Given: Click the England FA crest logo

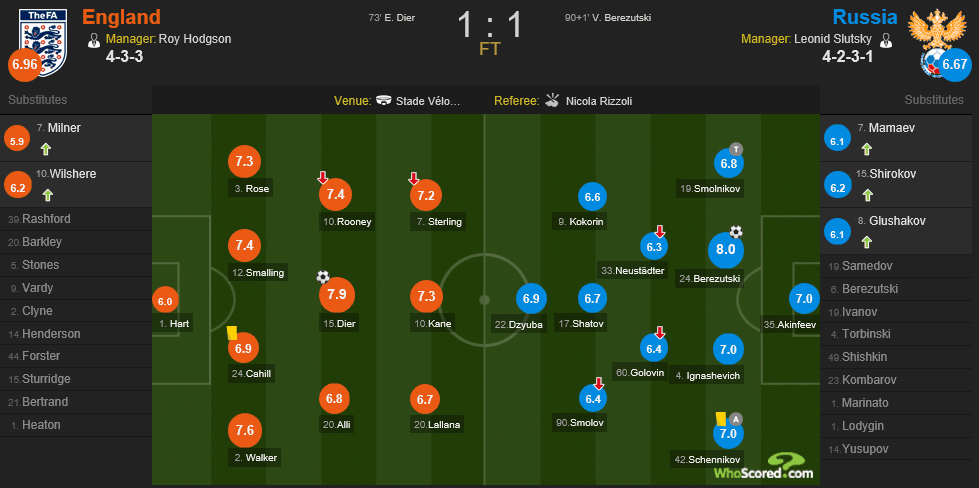Looking at the screenshot, I should (x=42, y=44).
